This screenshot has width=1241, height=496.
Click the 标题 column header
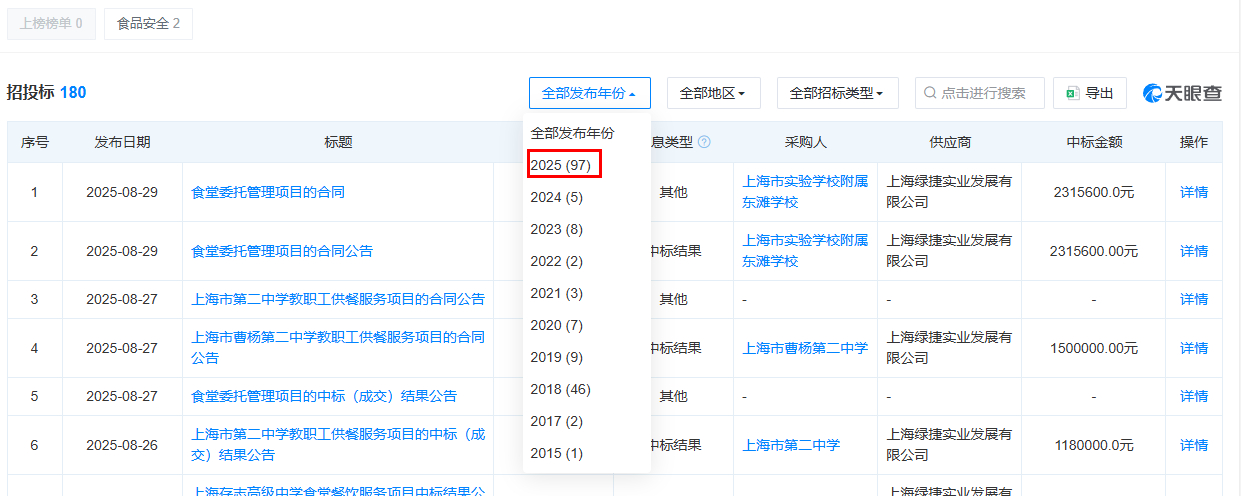click(338, 143)
